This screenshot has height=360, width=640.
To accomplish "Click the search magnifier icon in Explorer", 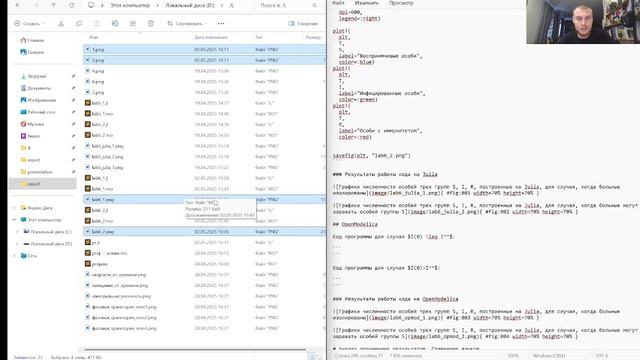I will tap(314, 5).
